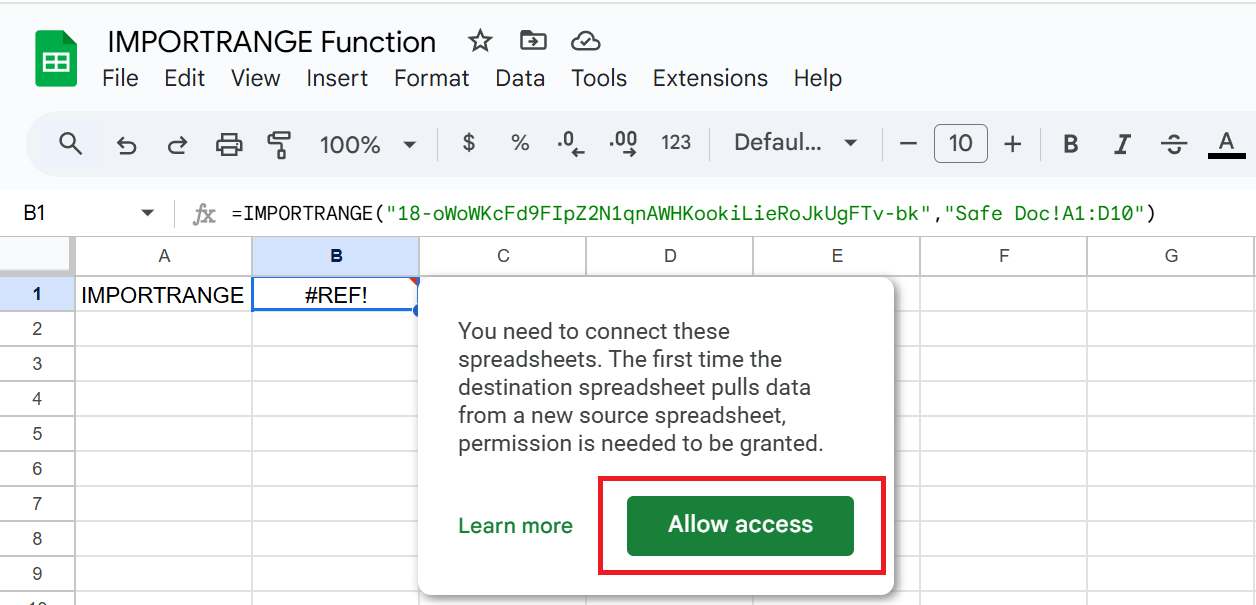Apply percent format icon
Viewport: 1256px width, 605px height.
coord(520,143)
